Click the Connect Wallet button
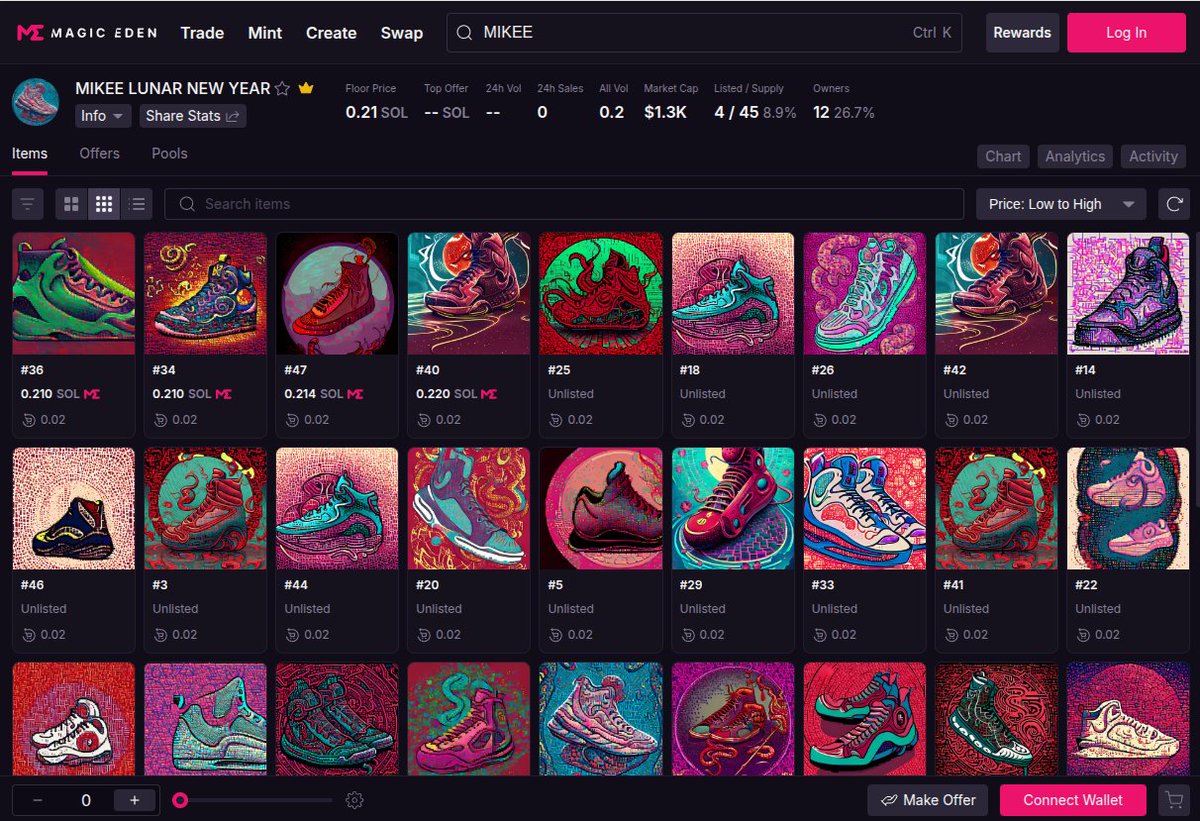This screenshot has width=1200, height=821. [1073, 800]
